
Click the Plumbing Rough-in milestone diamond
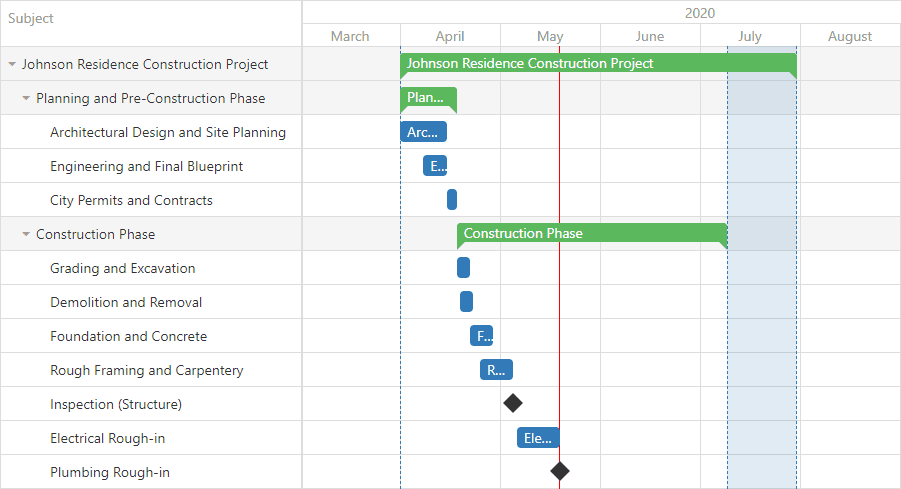click(560, 471)
